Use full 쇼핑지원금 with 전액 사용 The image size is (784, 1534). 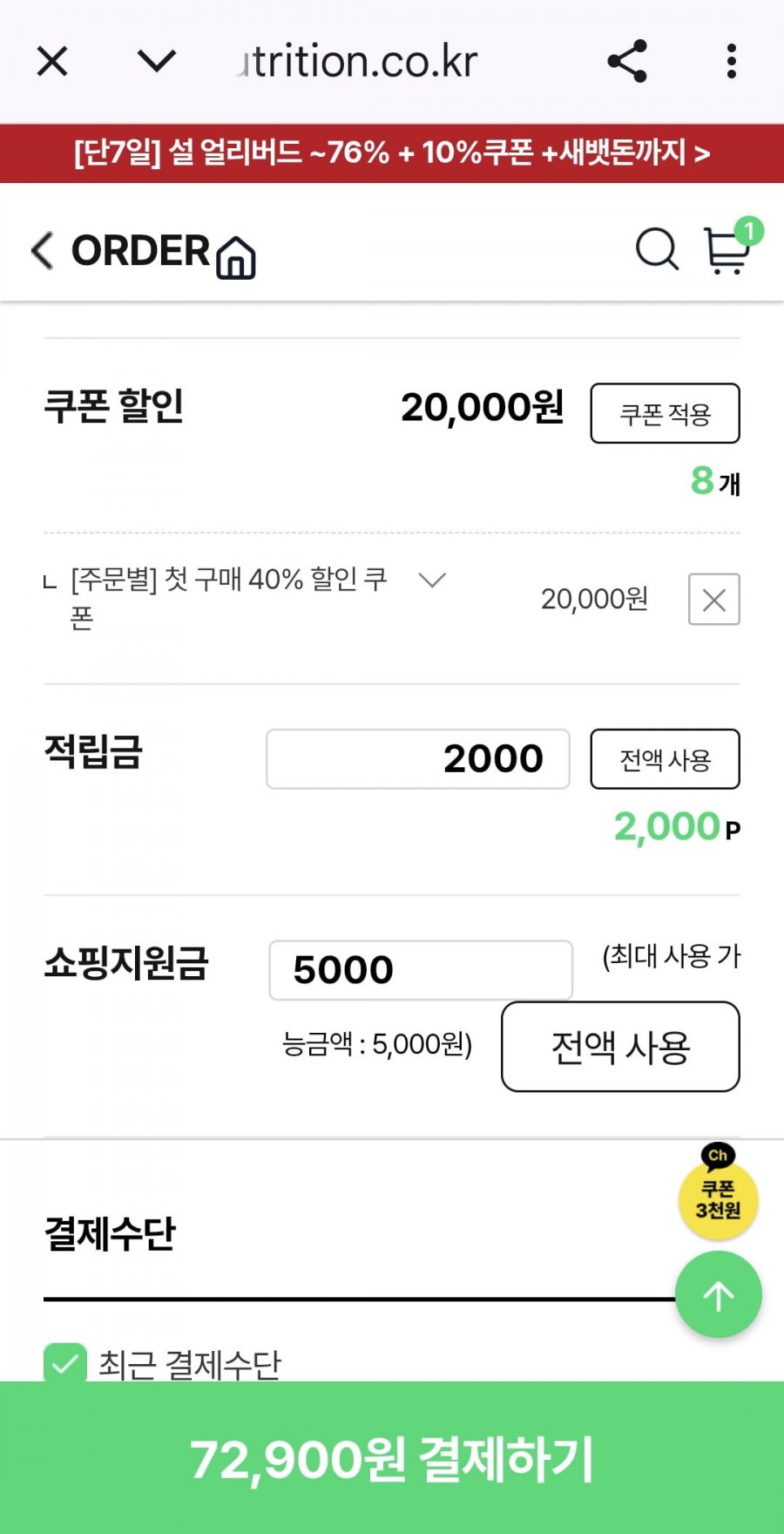[x=620, y=1047]
